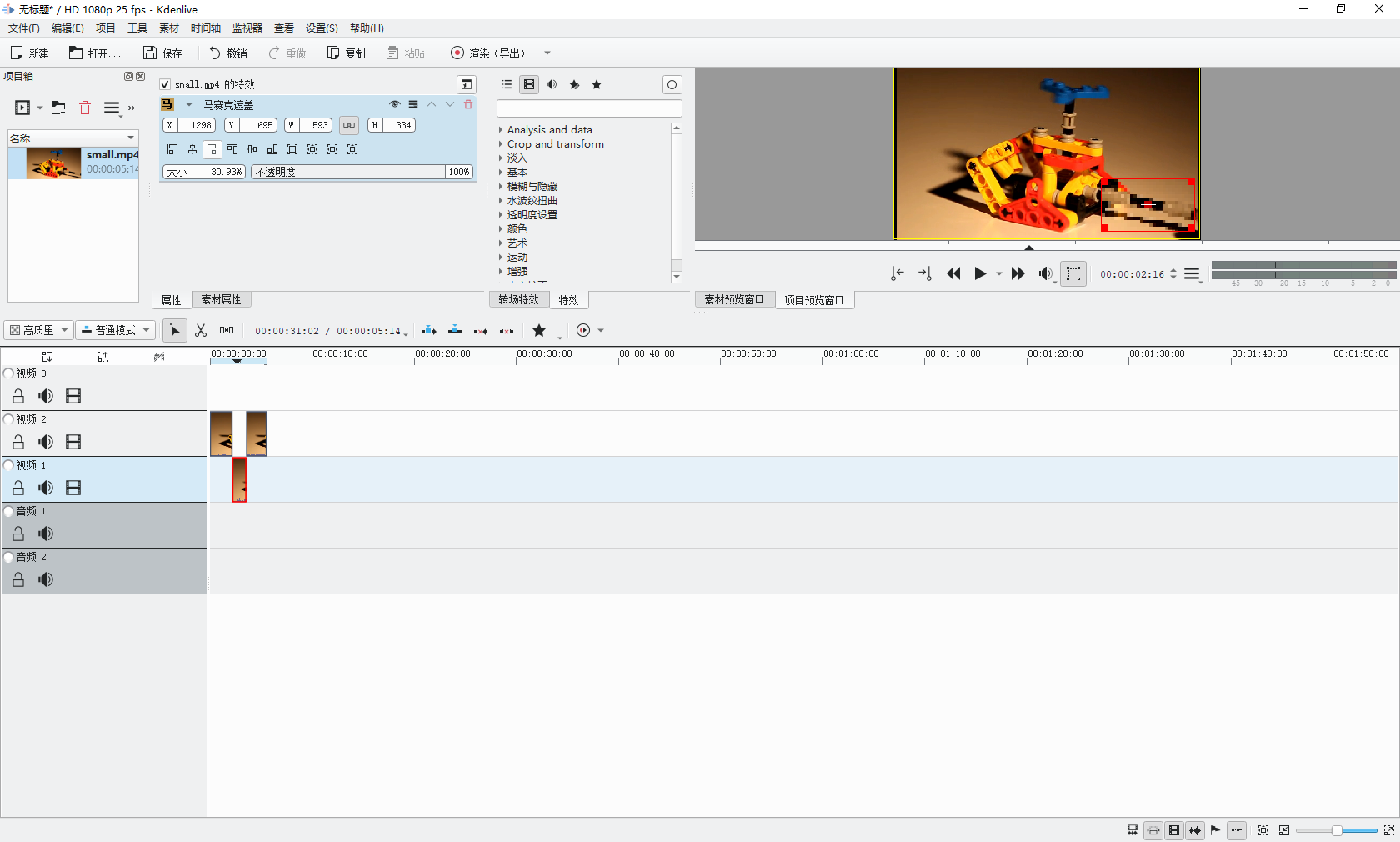Click the 渲染（导出） button

[489, 53]
